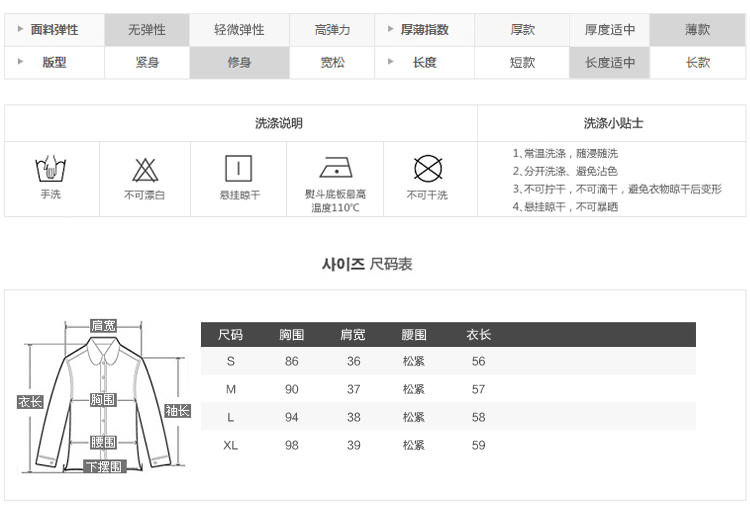Viewport: 750px width, 506px height.
Task: Select the 高弹力 elasticity option
Action: (332, 30)
